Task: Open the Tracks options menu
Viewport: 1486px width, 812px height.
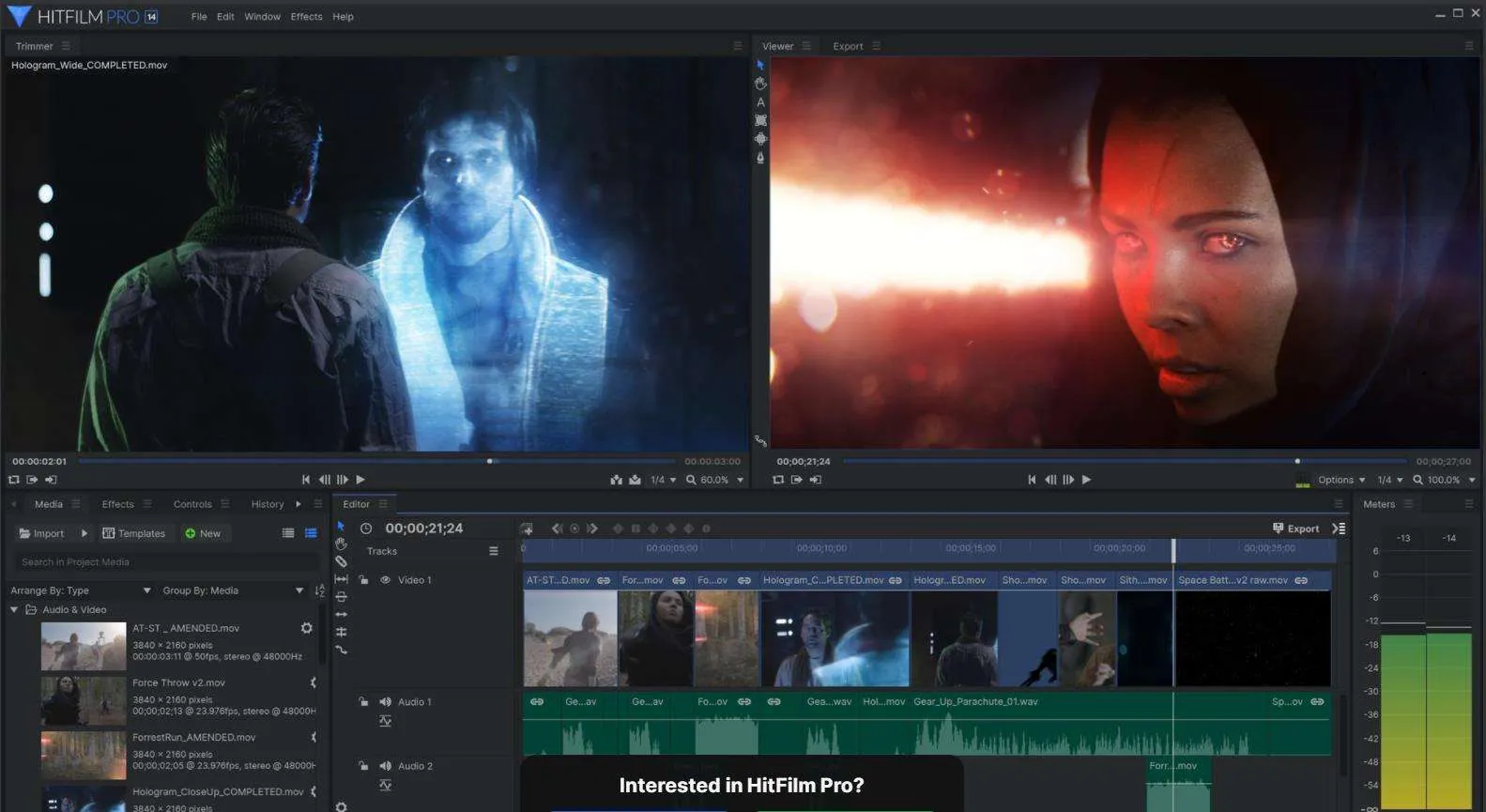Action: point(494,551)
